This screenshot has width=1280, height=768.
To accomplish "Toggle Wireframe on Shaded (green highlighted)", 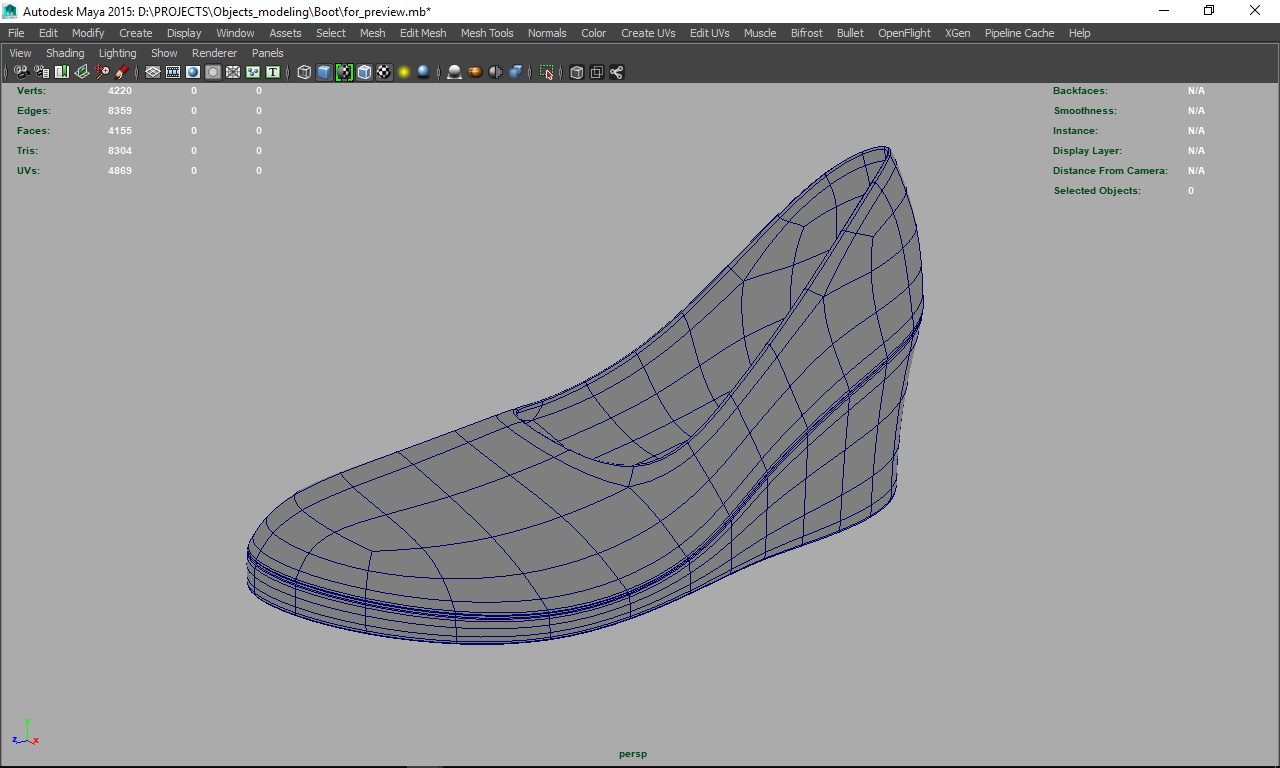I will pyautogui.click(x=344, y=72).
